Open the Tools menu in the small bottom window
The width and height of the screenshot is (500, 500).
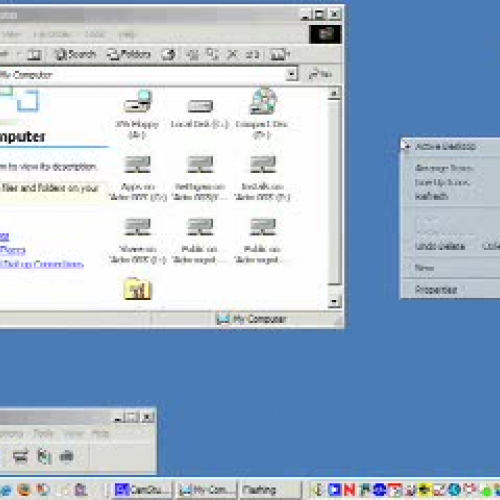(x=44, y=433)
